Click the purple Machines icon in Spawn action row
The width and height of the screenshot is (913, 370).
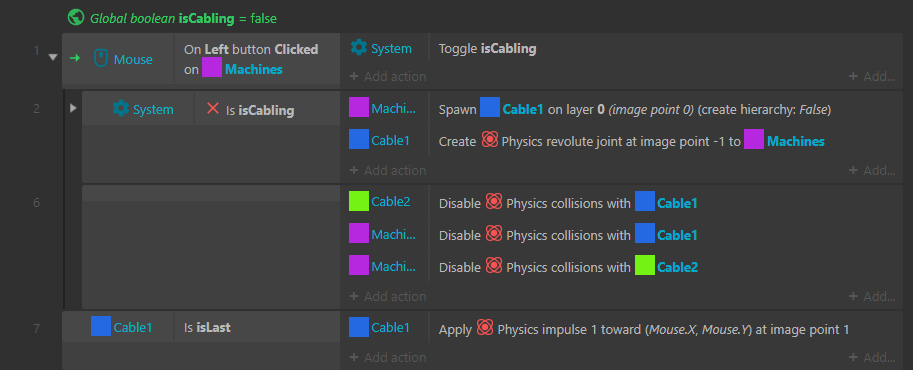pos(359,107)
